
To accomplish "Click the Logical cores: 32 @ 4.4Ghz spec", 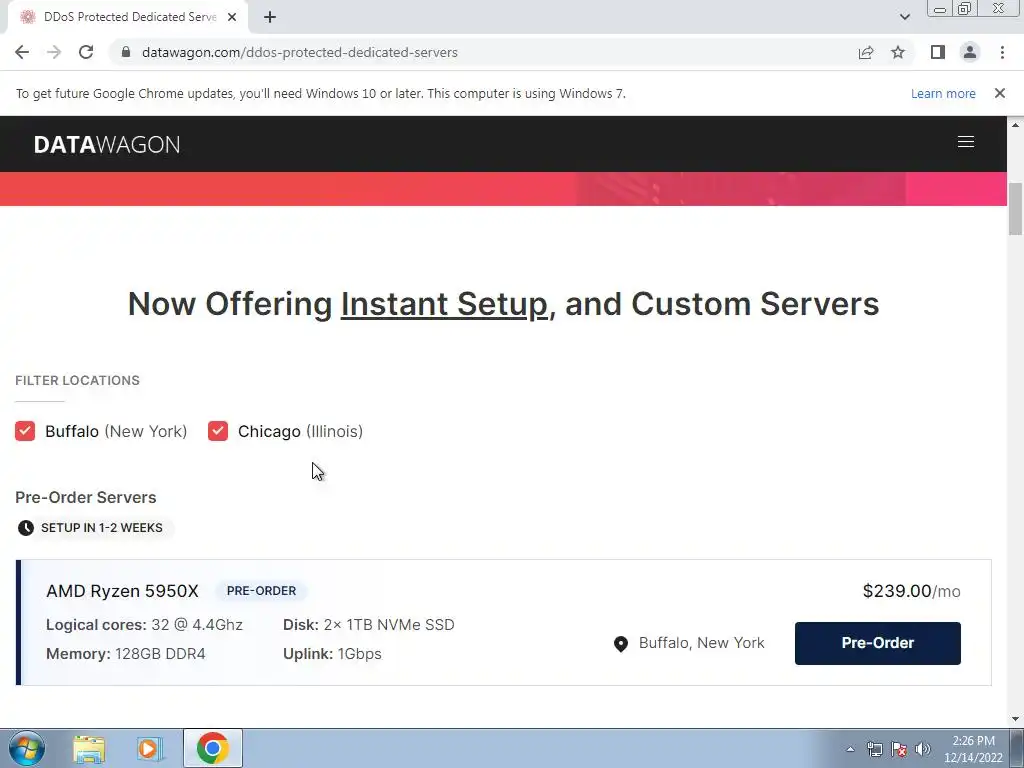I will [144, 625].
